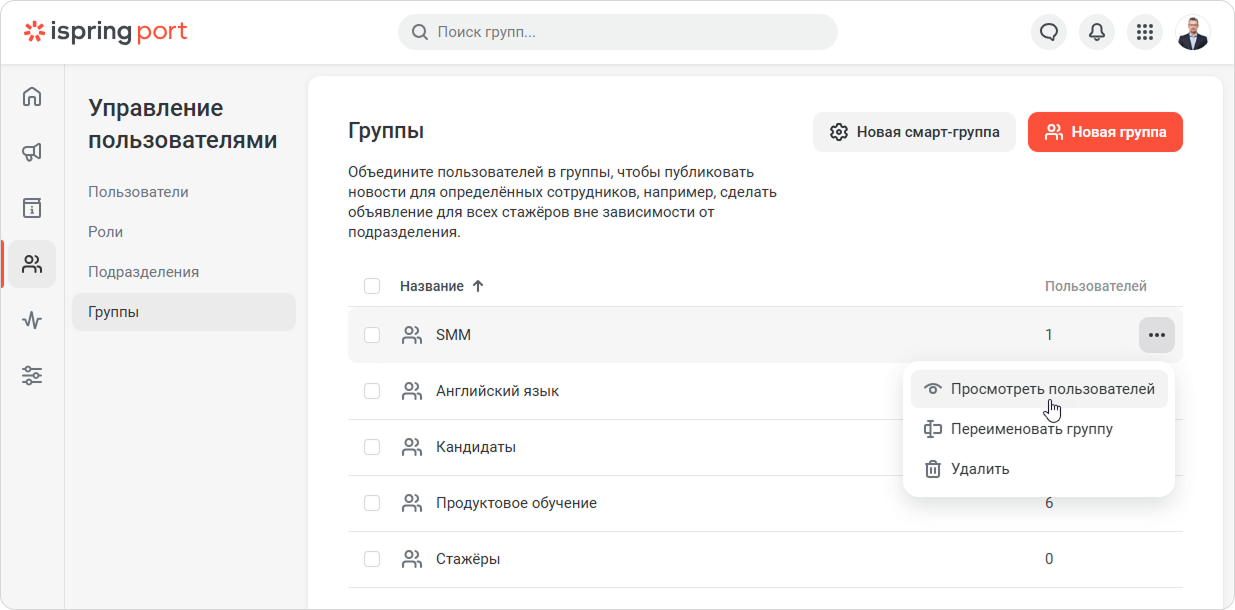This screenshot has height=610, width=1235.
Task: Toggle the select-all checkbox in the header row
Action: coord(372,286)
